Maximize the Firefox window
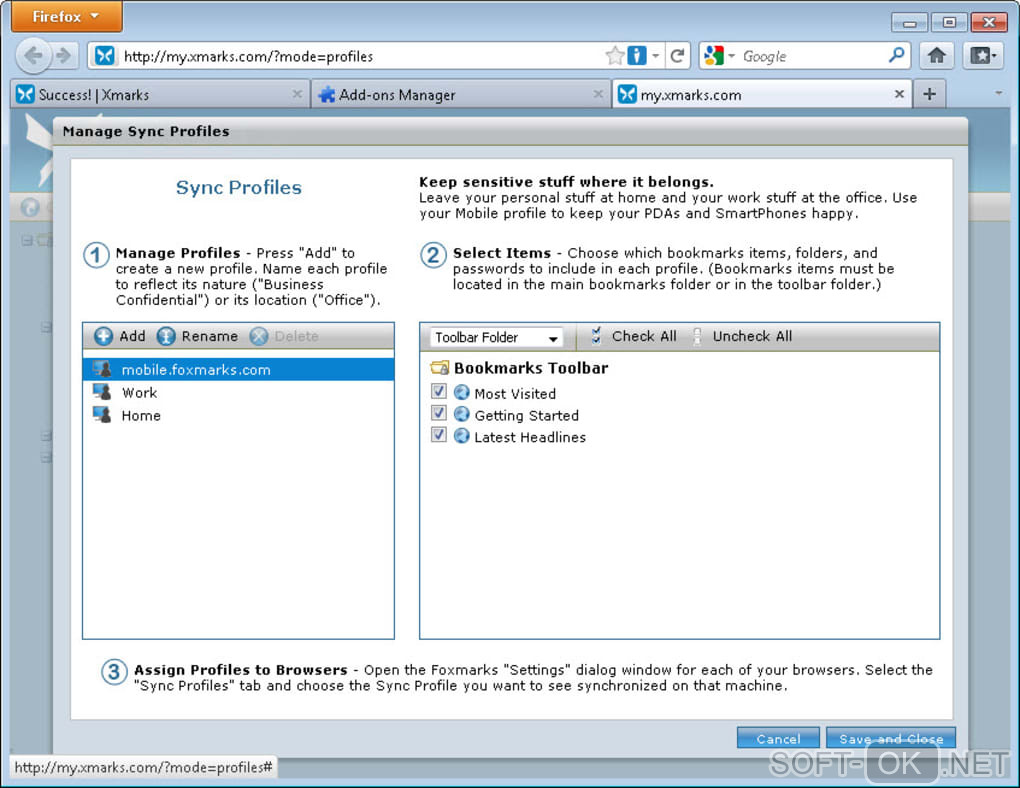The height and width of the screenshot is (788, 1020). coord(948,23)
